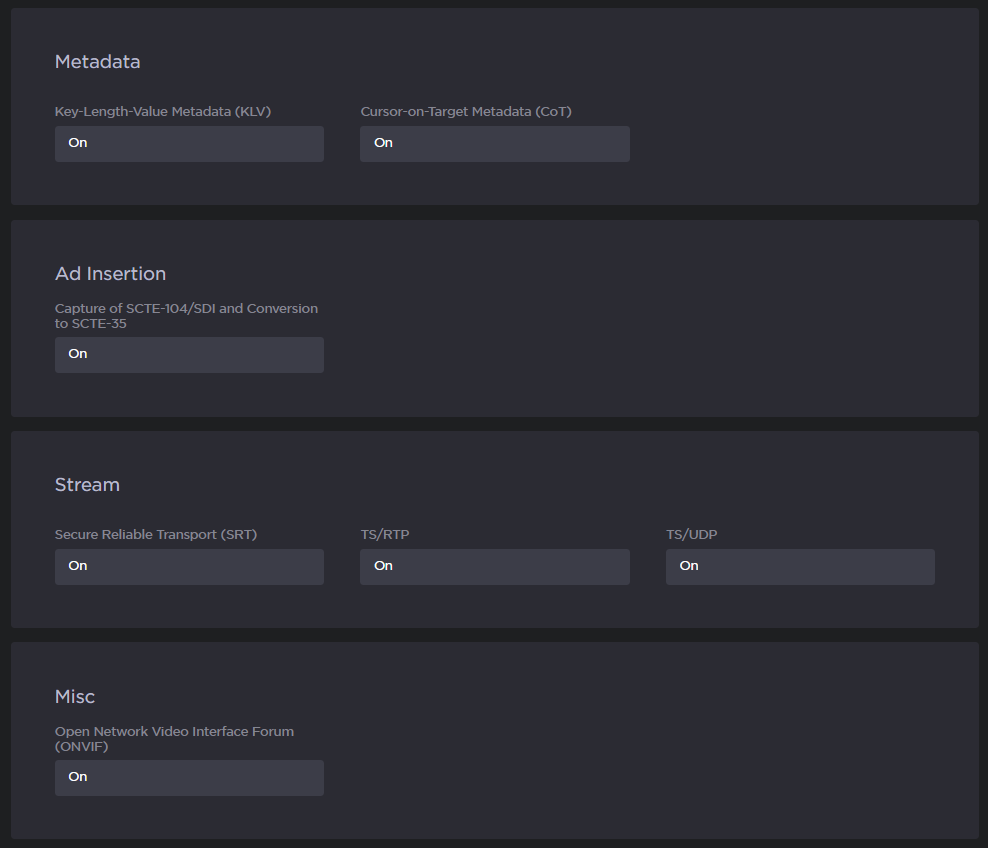Click the Metadata section heading
Viewport: 988px width, 848px height.
(97, 62)
